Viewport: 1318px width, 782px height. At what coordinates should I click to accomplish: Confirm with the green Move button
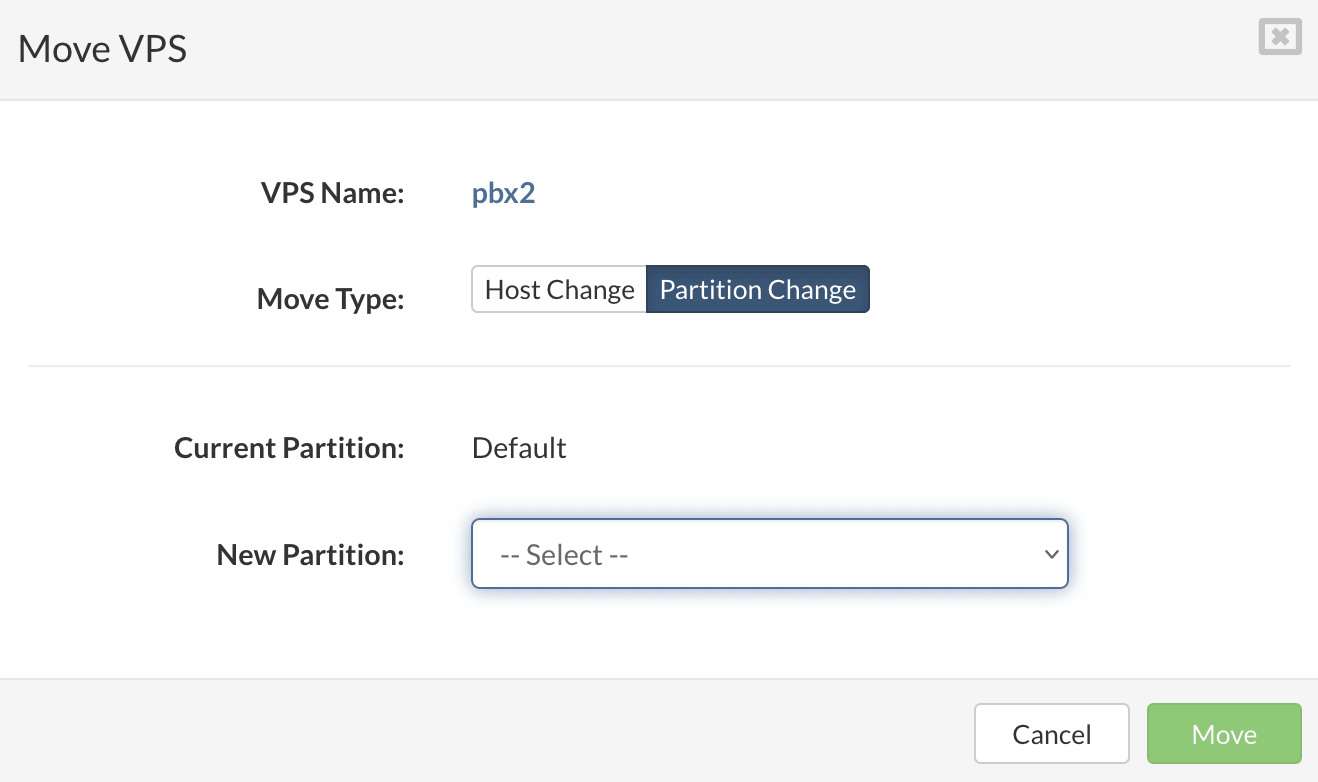coord(1224,734)
